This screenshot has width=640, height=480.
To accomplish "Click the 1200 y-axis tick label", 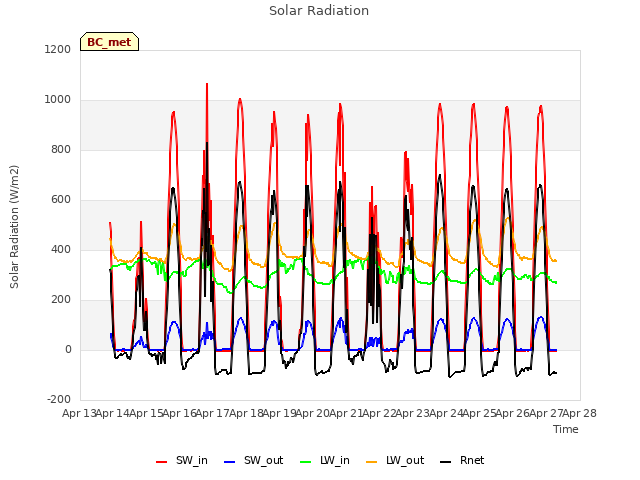I will (58, 49).
